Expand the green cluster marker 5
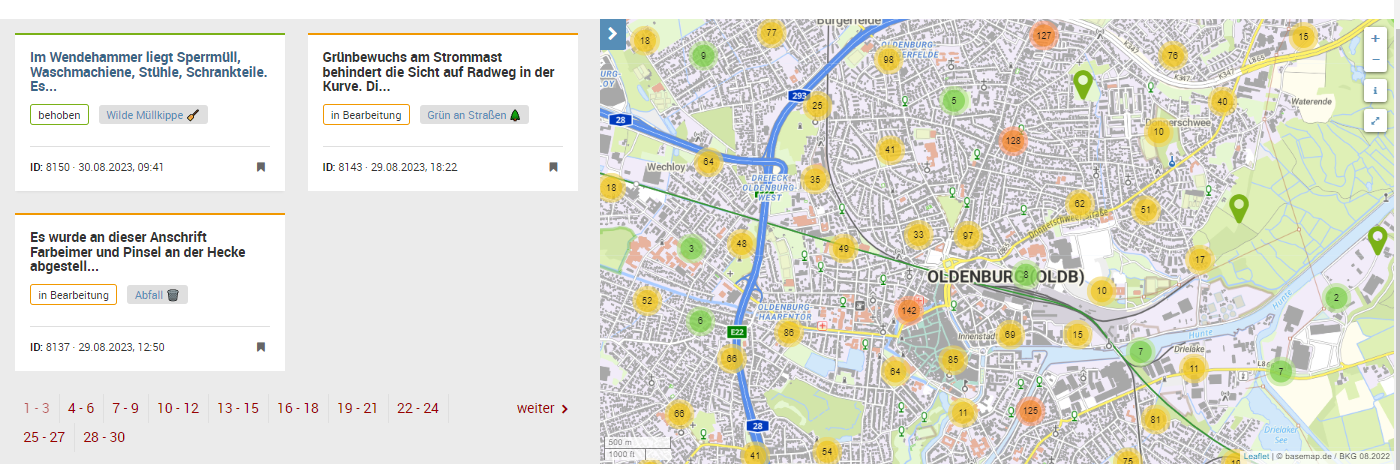The width and height of the screenshot is (1400, 470). click(954, 100)
